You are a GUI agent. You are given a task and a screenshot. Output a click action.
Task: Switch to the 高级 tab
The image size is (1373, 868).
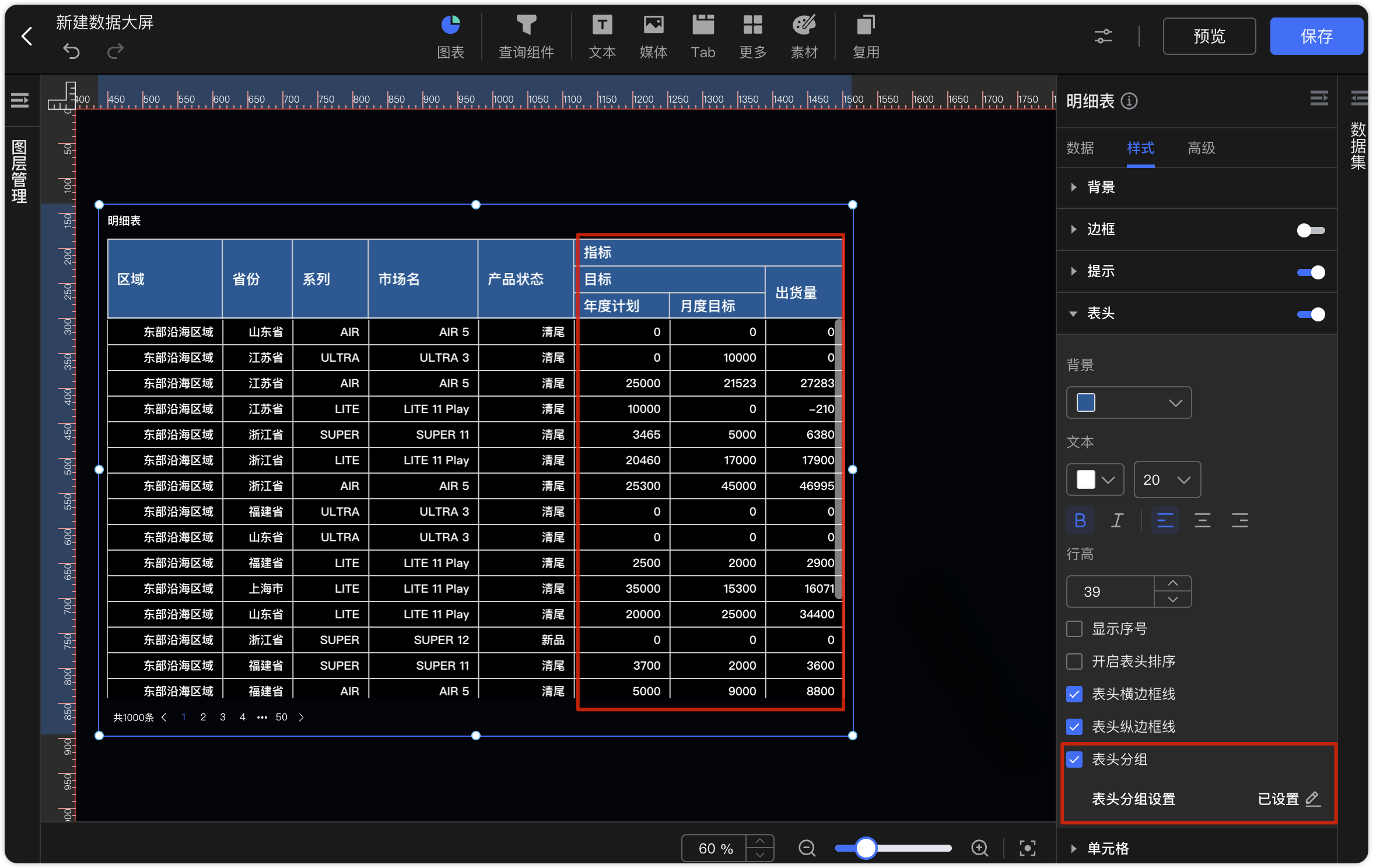tap(1201, 148)
